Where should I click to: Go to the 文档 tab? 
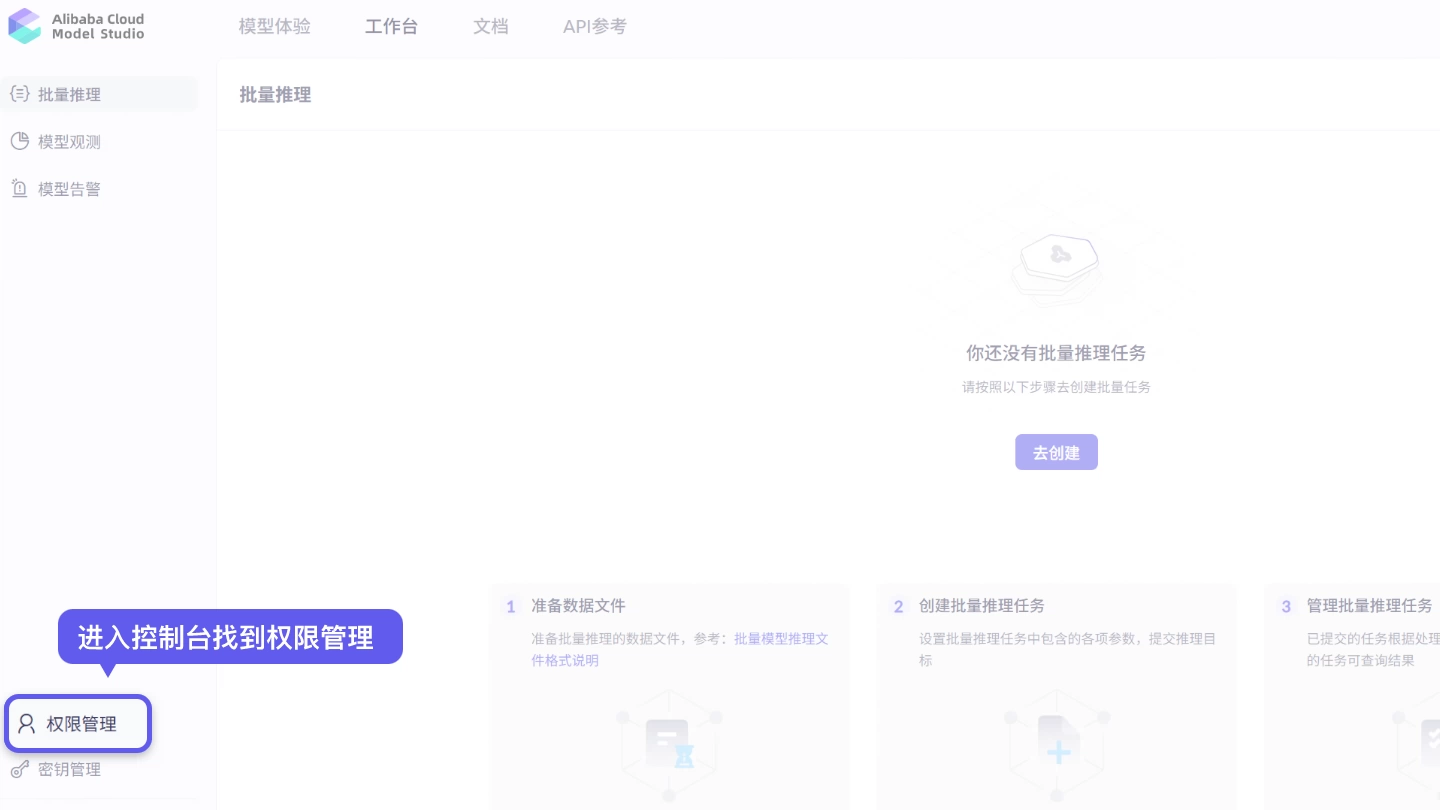click(491, 27)
